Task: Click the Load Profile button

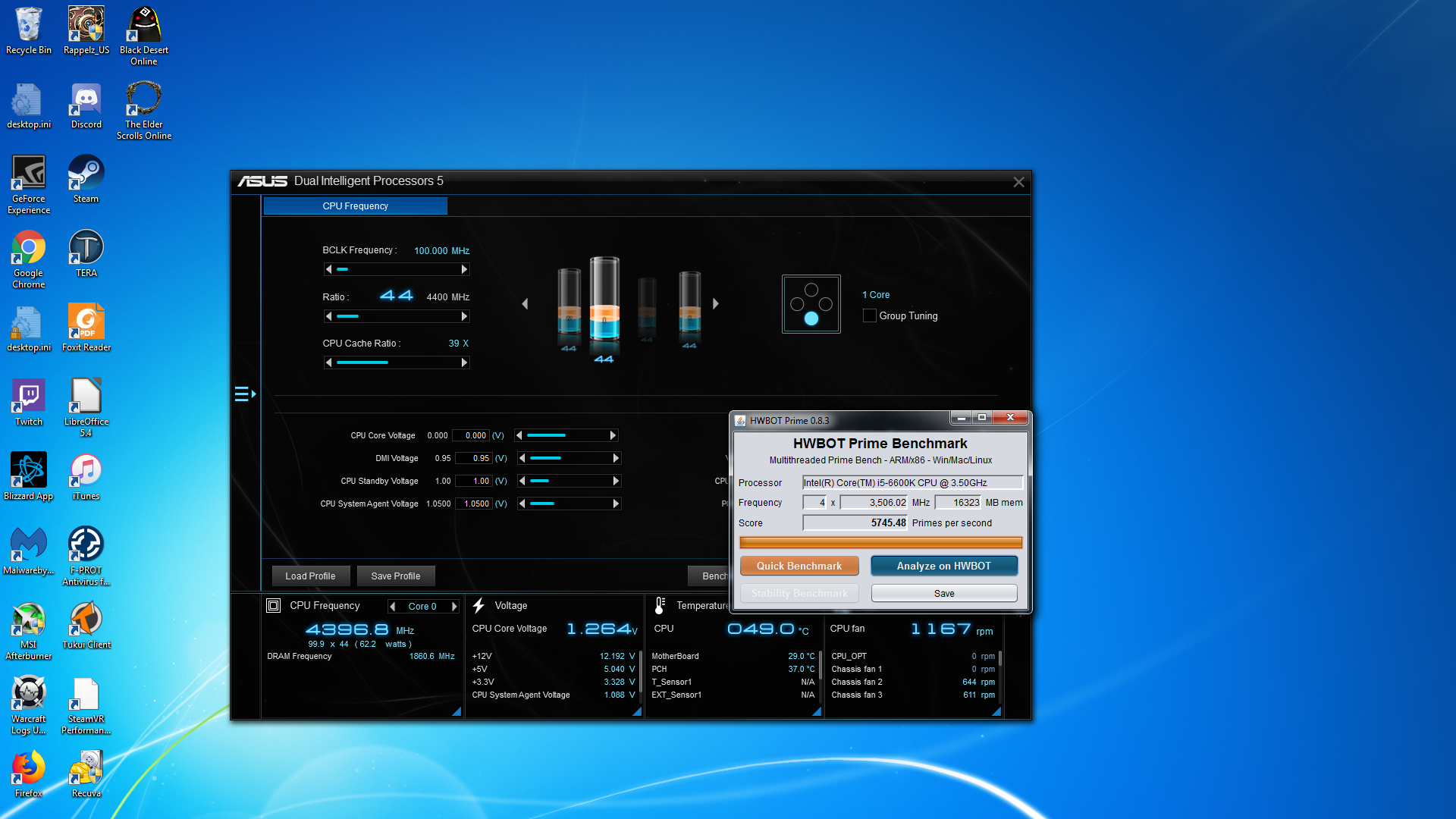Action: point(311,576)
